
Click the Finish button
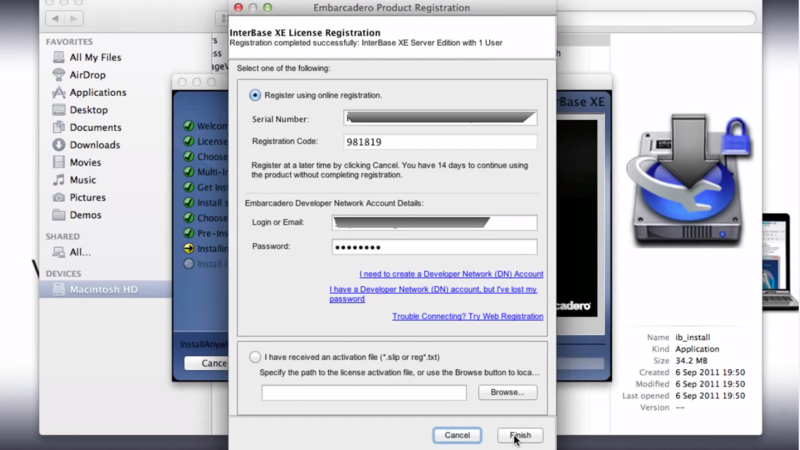click(x=520, y=435)
